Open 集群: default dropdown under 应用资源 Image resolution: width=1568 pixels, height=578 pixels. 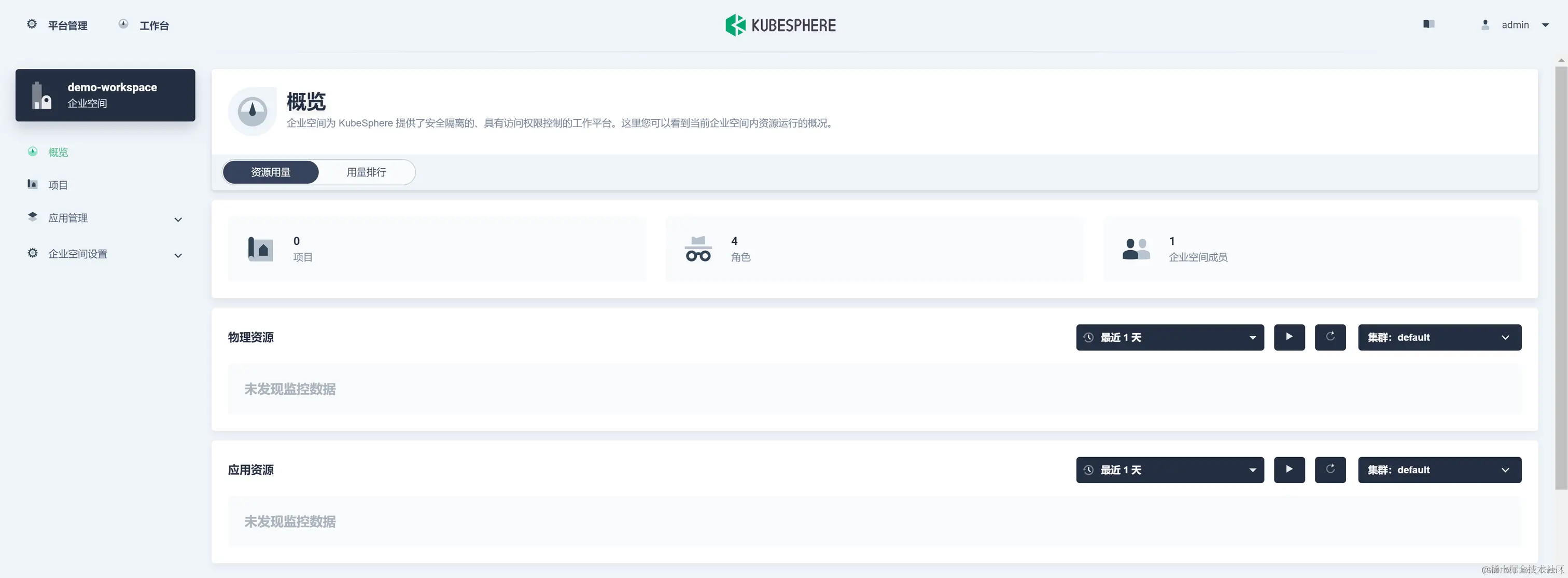point(1439,470)
